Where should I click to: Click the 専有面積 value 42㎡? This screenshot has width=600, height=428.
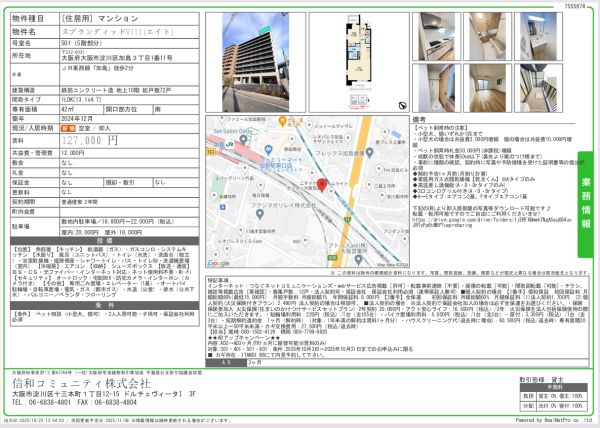pos(67,109)
